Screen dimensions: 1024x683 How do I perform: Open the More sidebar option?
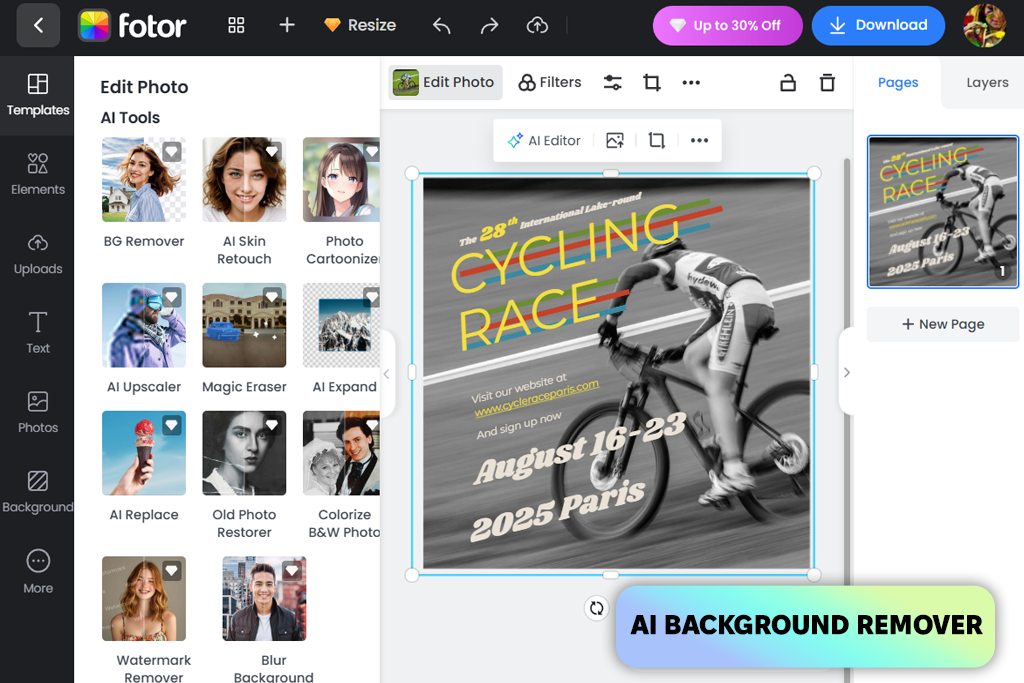(x=38, y=571)
